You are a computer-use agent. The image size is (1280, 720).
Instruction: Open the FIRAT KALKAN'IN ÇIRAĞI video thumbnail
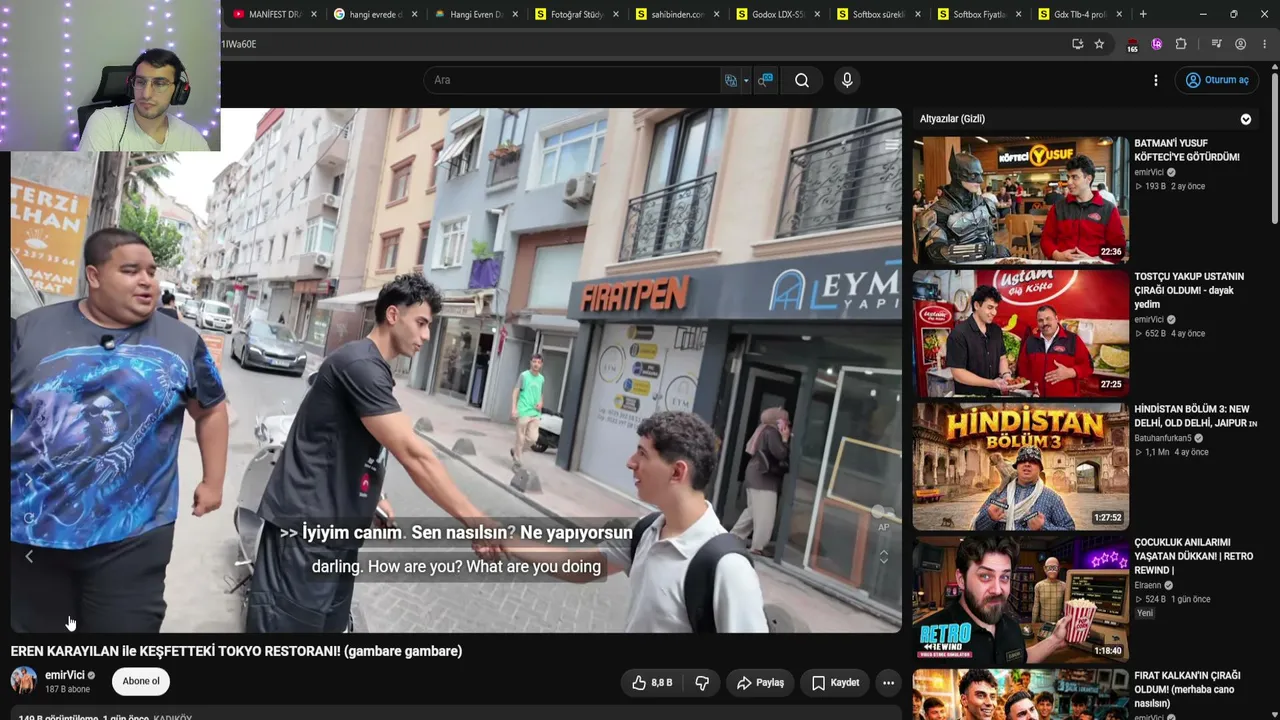pyautogui.click(x=1020, y=695)
